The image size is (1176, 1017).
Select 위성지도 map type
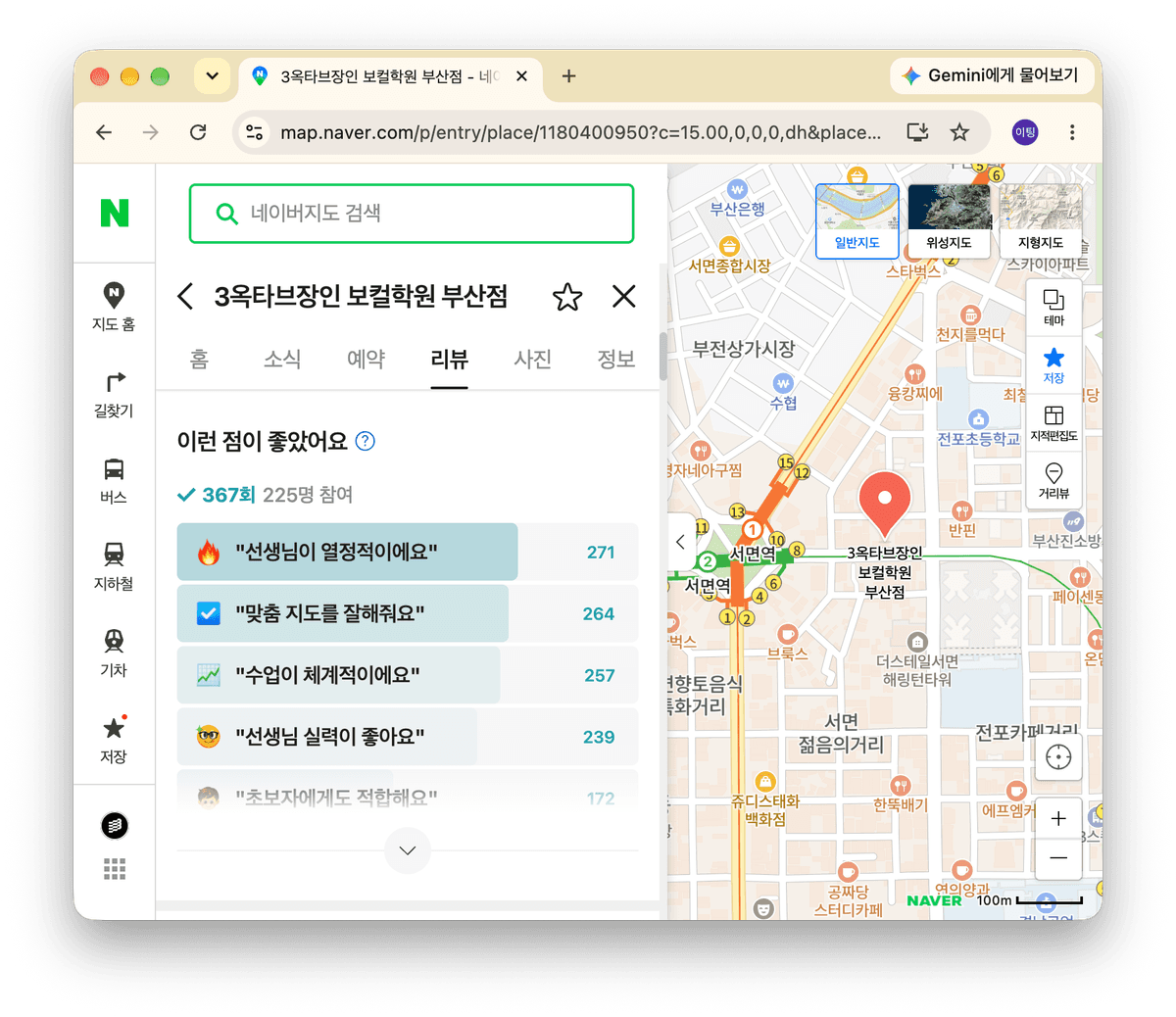[949, 220]
